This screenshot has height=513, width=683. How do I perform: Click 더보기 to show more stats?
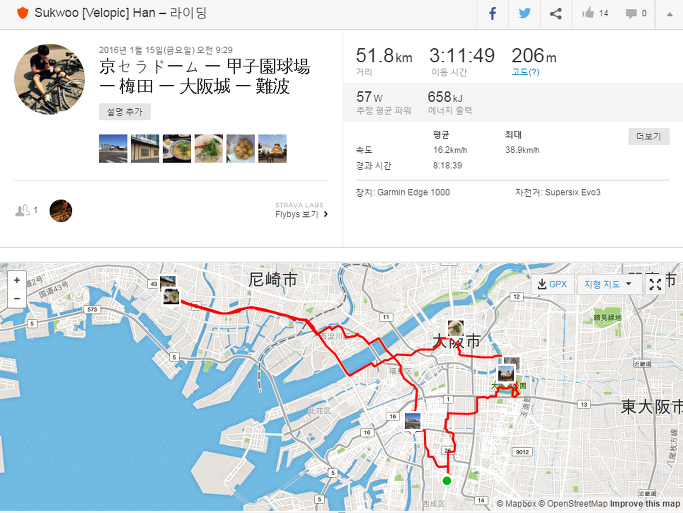tap(649, 137)
